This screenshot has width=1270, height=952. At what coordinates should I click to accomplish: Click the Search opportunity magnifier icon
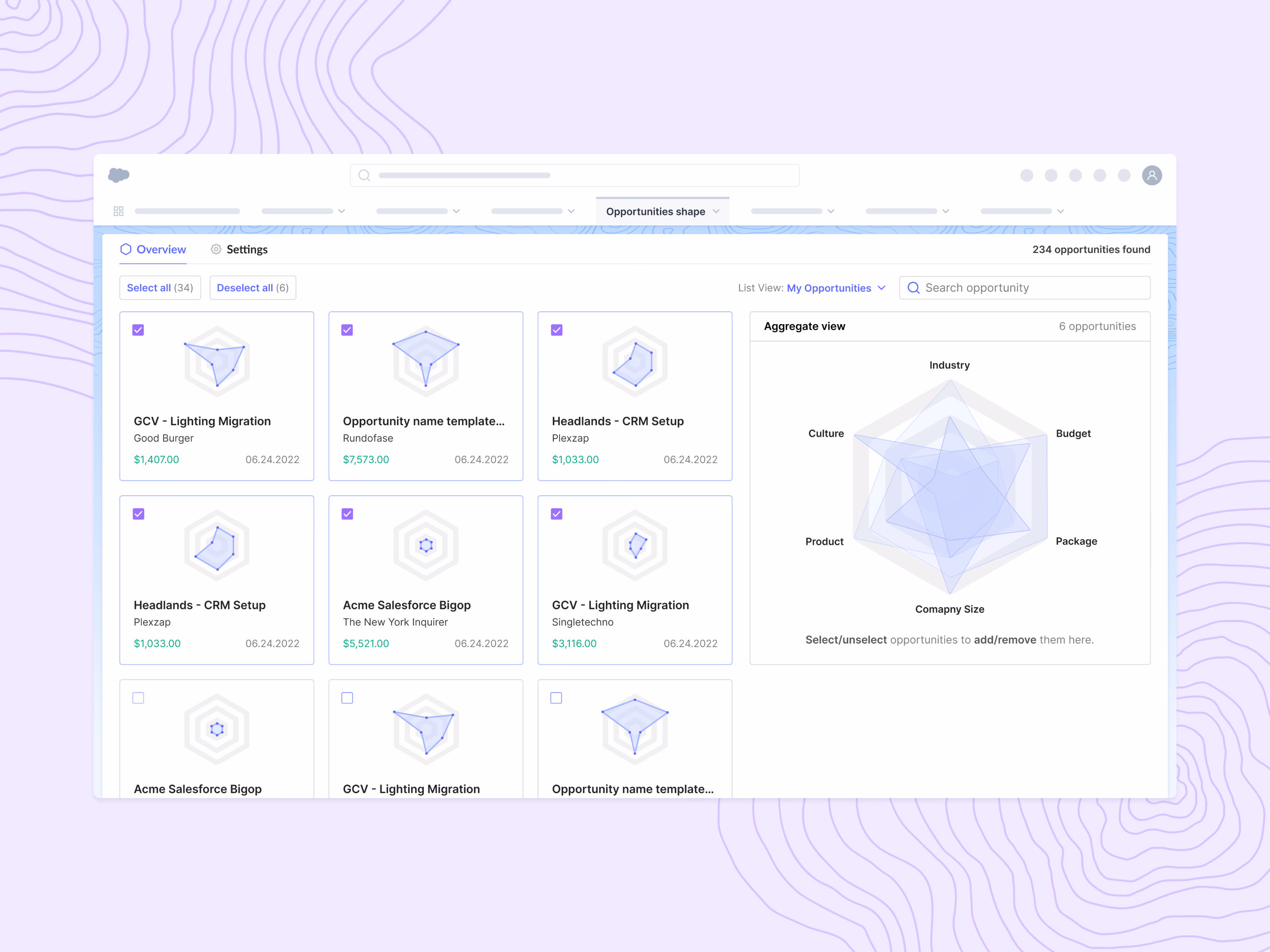(x=913, y=288)
